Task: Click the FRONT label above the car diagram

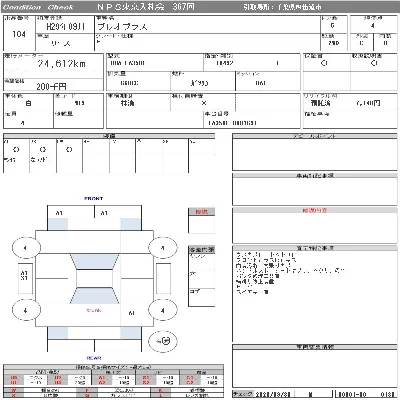Action: point(94,199)
